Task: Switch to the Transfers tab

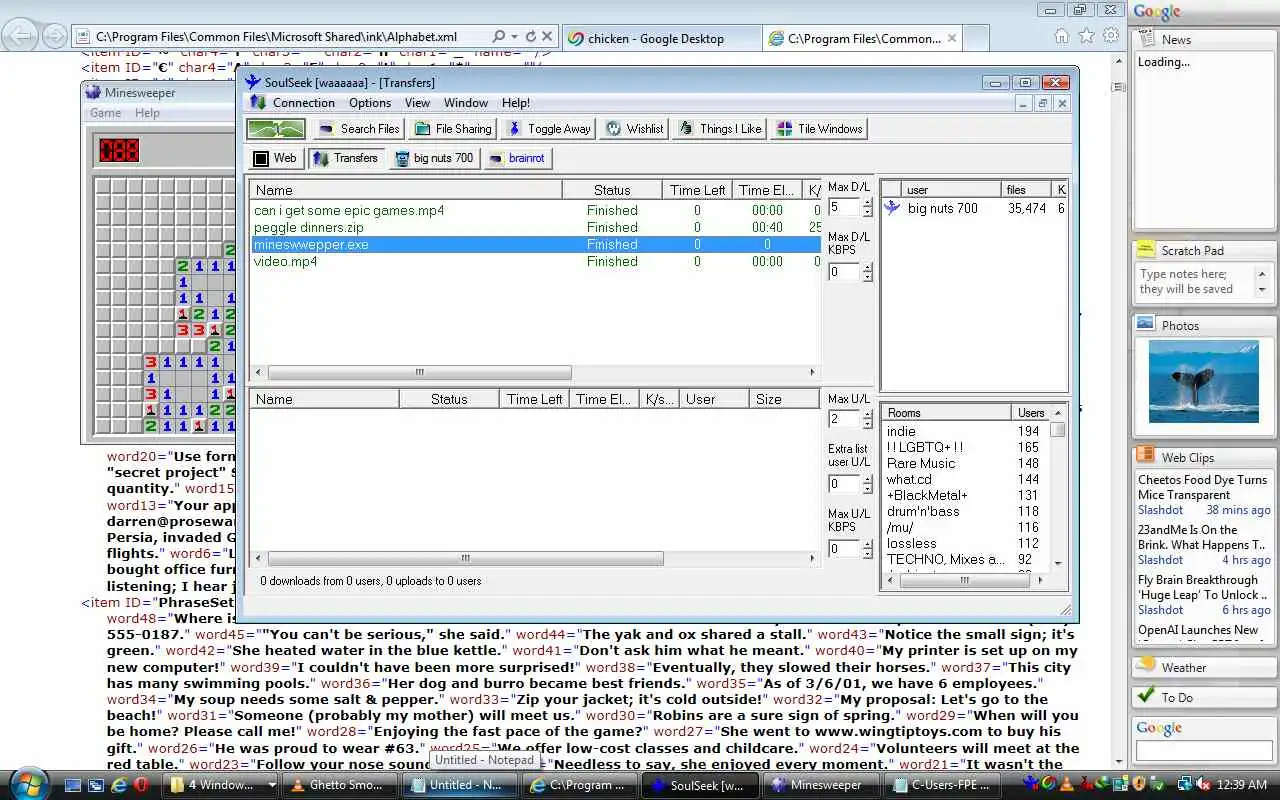Action: point(345,158)
